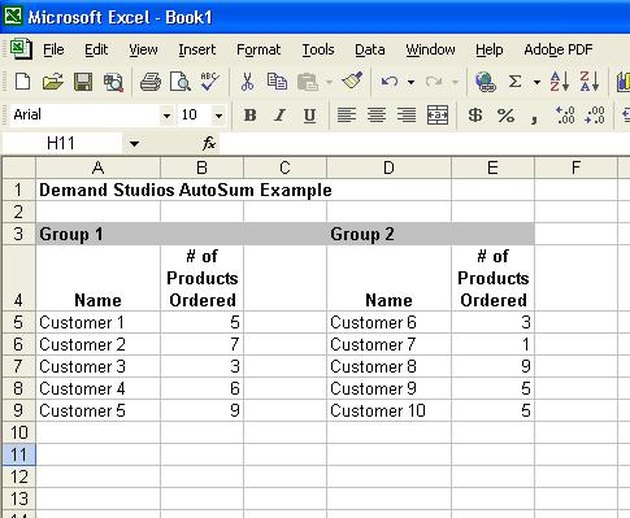
Task: Copy selection icon
Action: click(277, 82)
